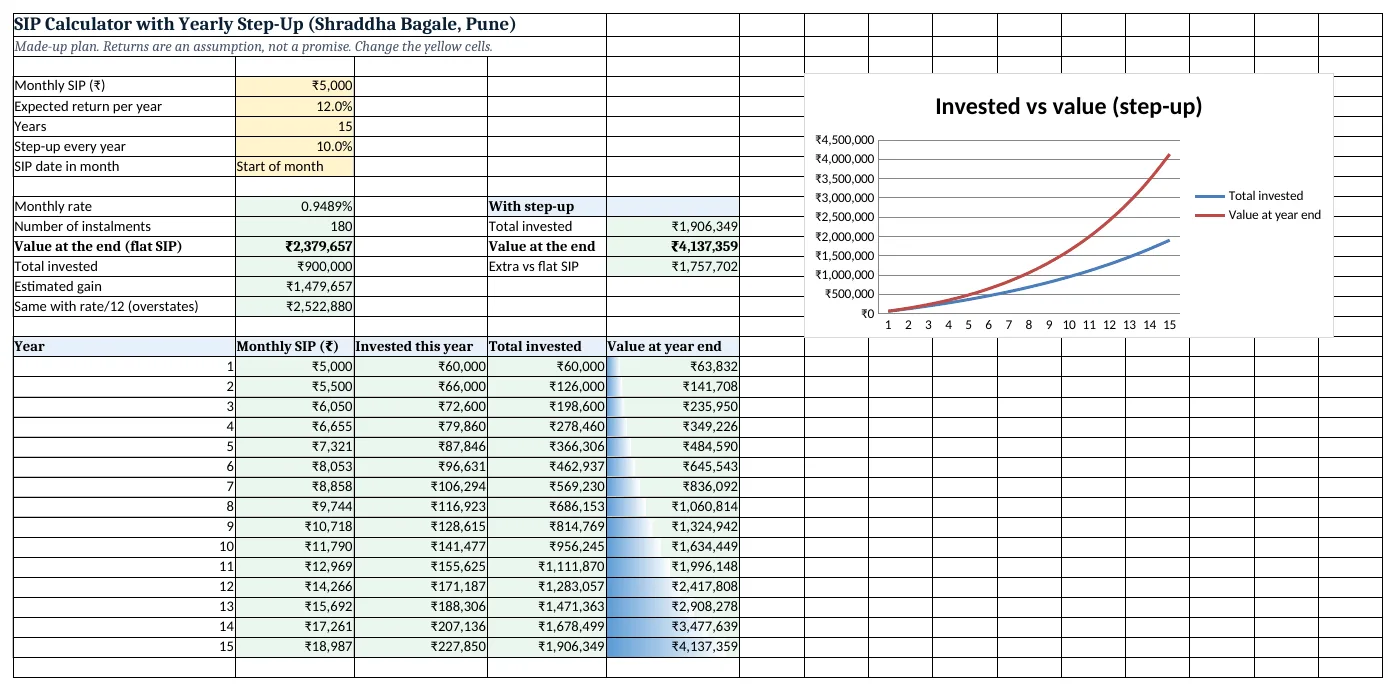Select the overstated value ₹2,522,880
Image resolution: width=1395 pixels, height=690 pixels.
pyautogui.click(x=294, y=307)
